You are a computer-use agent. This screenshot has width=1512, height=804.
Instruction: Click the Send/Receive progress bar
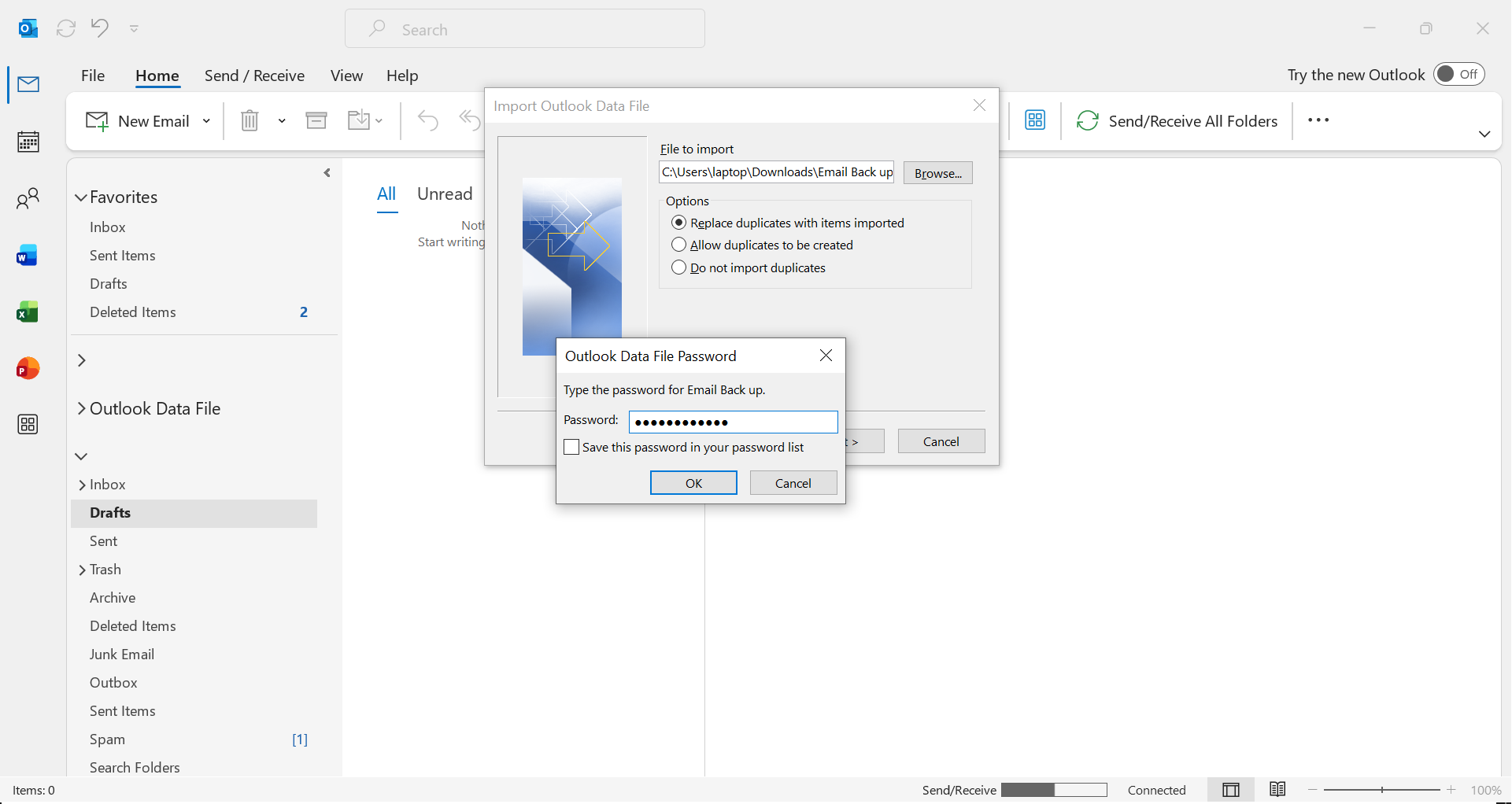1055,790
